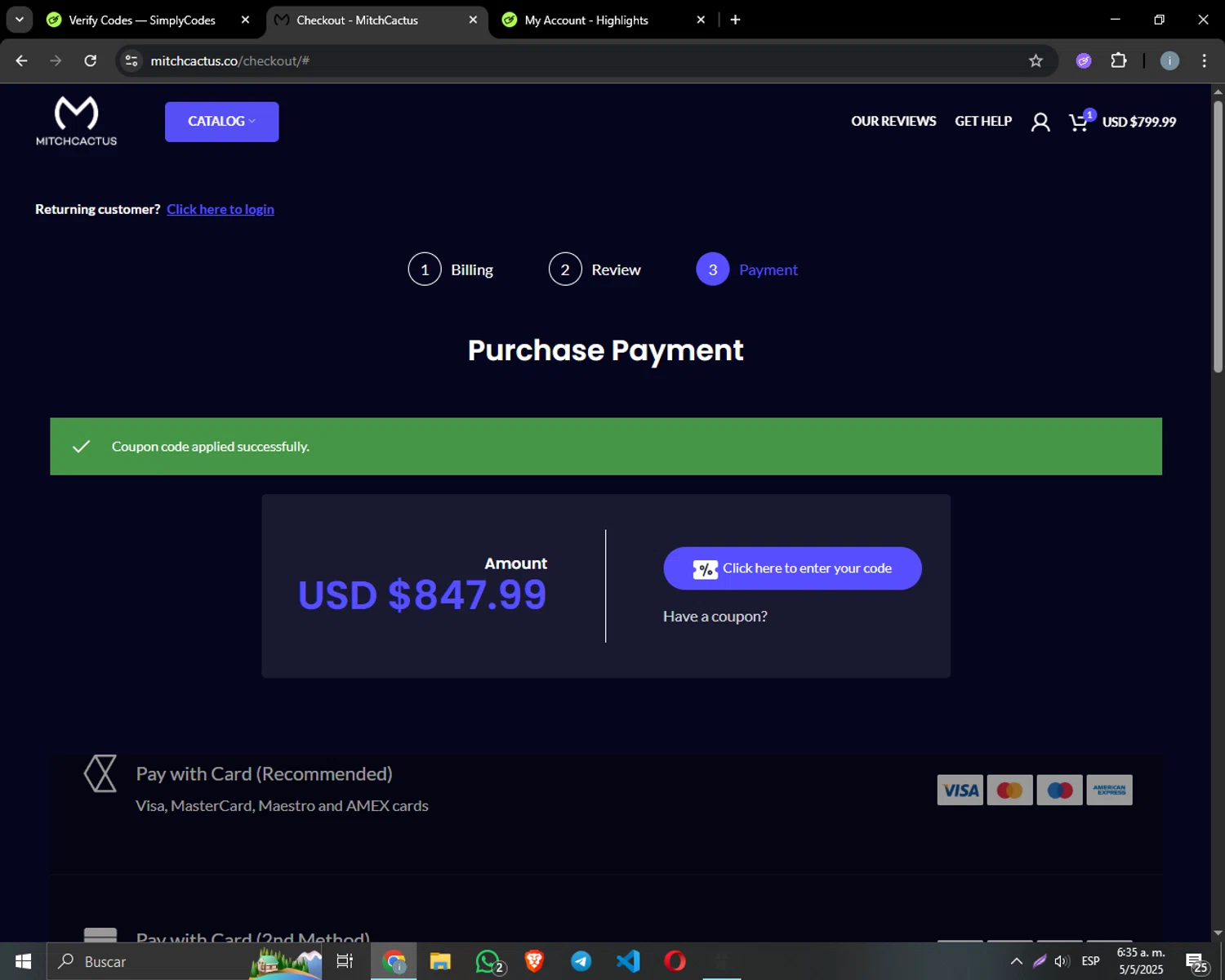Follow the 'Click here to login' link

(220, 209)
